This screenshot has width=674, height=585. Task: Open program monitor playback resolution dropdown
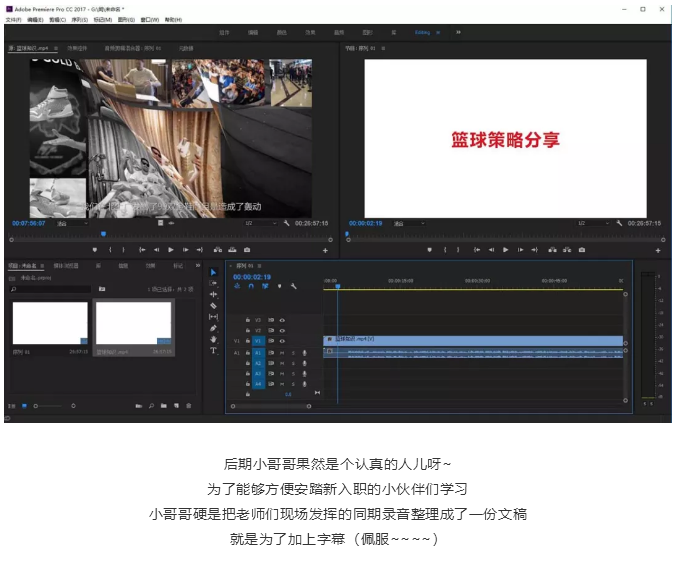pos(593,223)
